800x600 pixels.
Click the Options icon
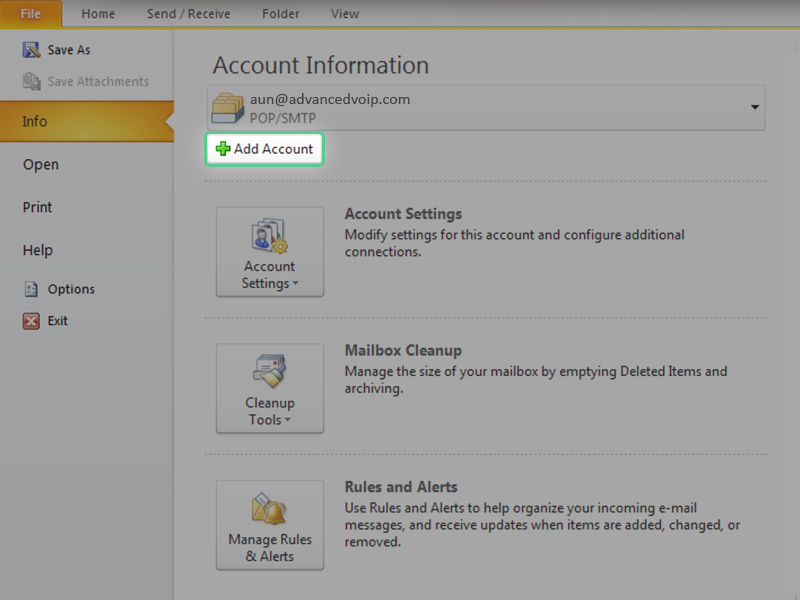click(x=31, y=289)
